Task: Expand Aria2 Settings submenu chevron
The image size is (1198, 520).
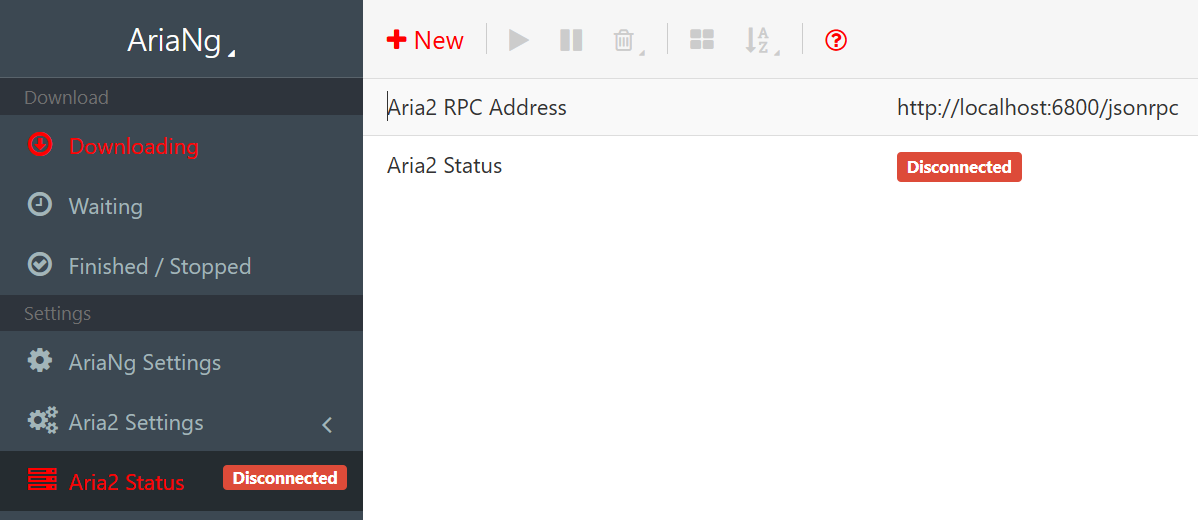Action: click(x=327, y=425)
